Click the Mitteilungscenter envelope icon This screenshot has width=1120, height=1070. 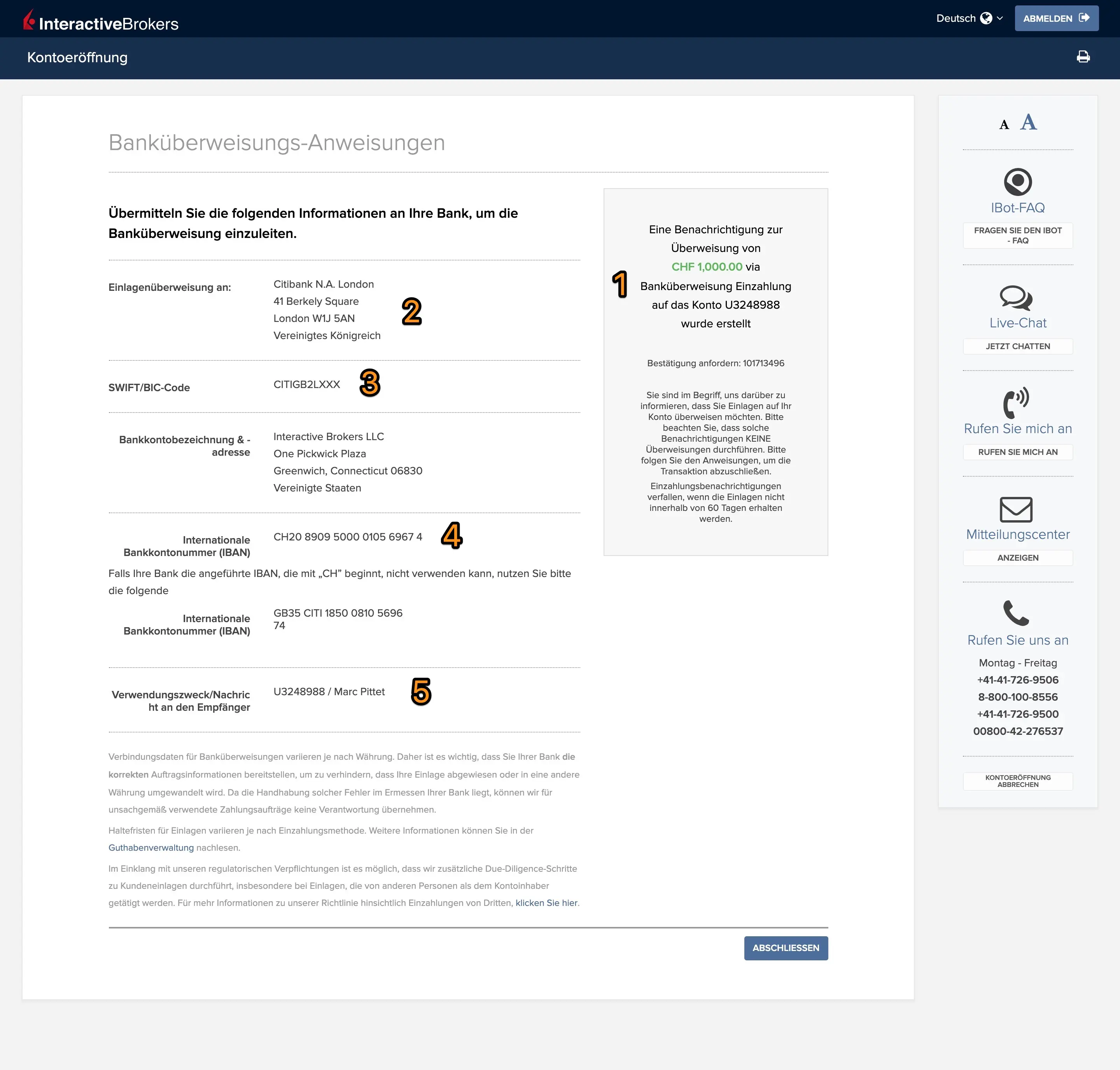1016,509
